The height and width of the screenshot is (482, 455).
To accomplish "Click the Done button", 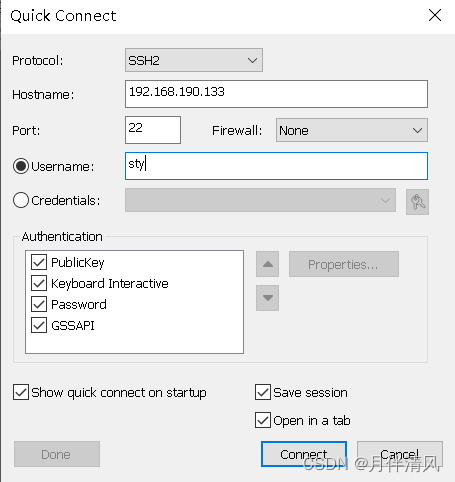I will 57,454.
